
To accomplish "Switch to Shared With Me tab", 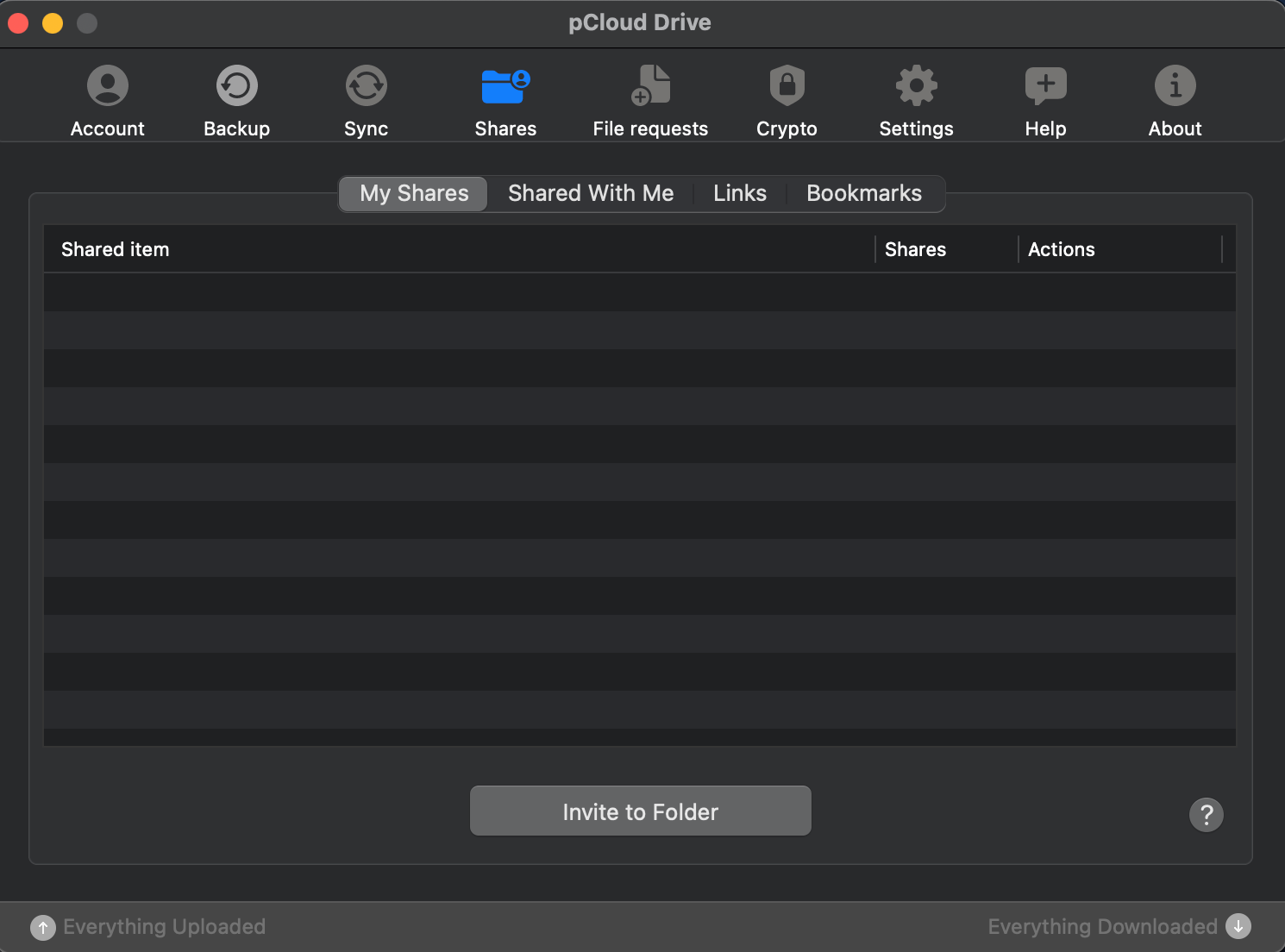I will point(591,193).
